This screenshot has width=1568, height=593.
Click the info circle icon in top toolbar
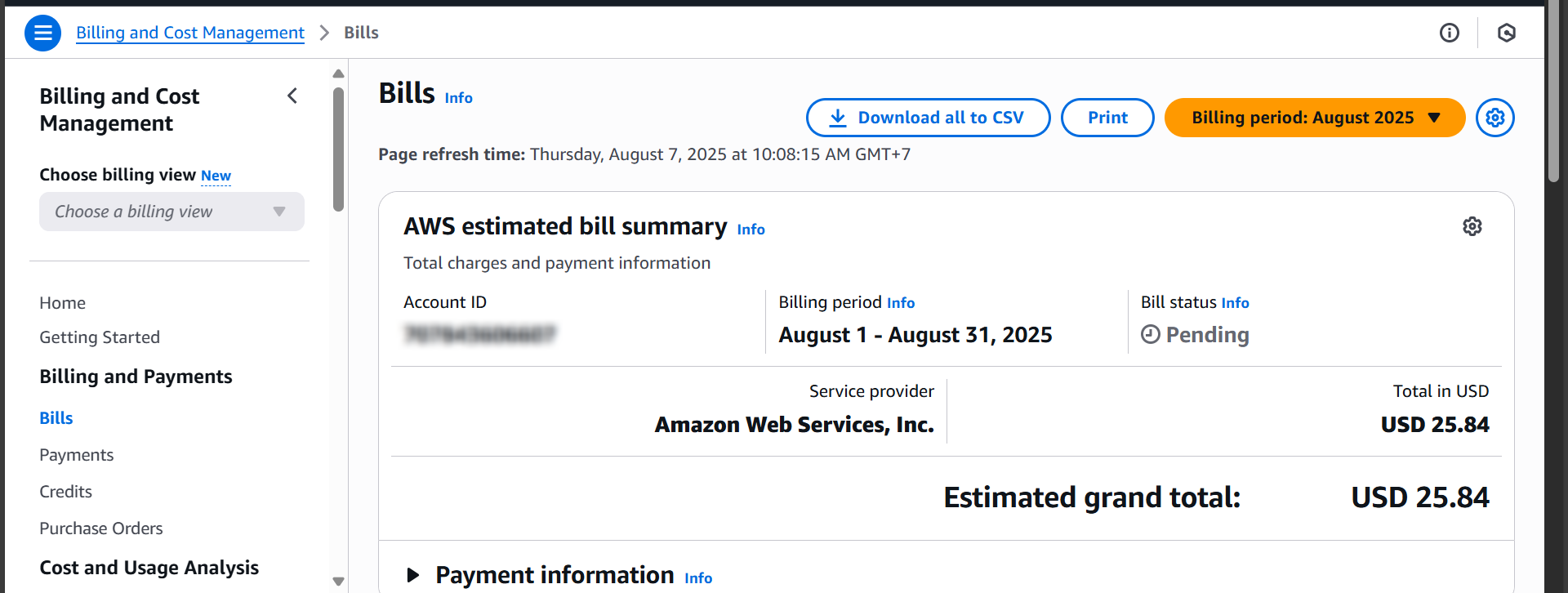(x=1450, y=33)
